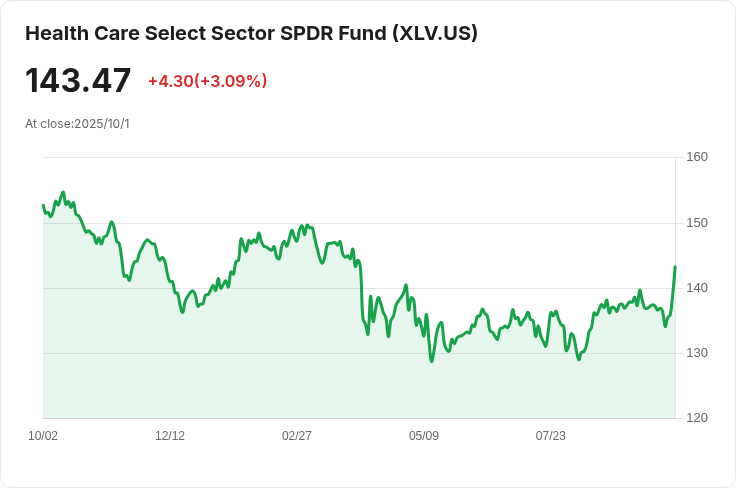This screenshot has width=736, height=488.
Task: Click the 140 y-axis label
Action: [x=697, y=288]
